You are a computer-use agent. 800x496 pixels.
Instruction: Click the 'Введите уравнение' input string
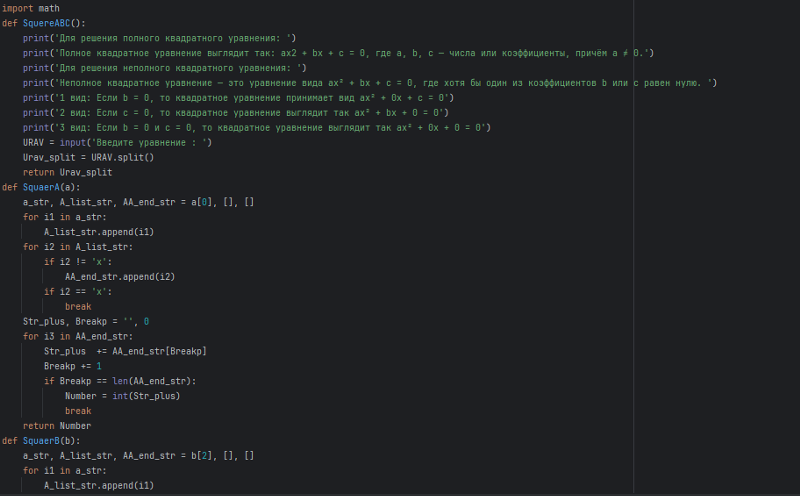[x=160, y=142]
